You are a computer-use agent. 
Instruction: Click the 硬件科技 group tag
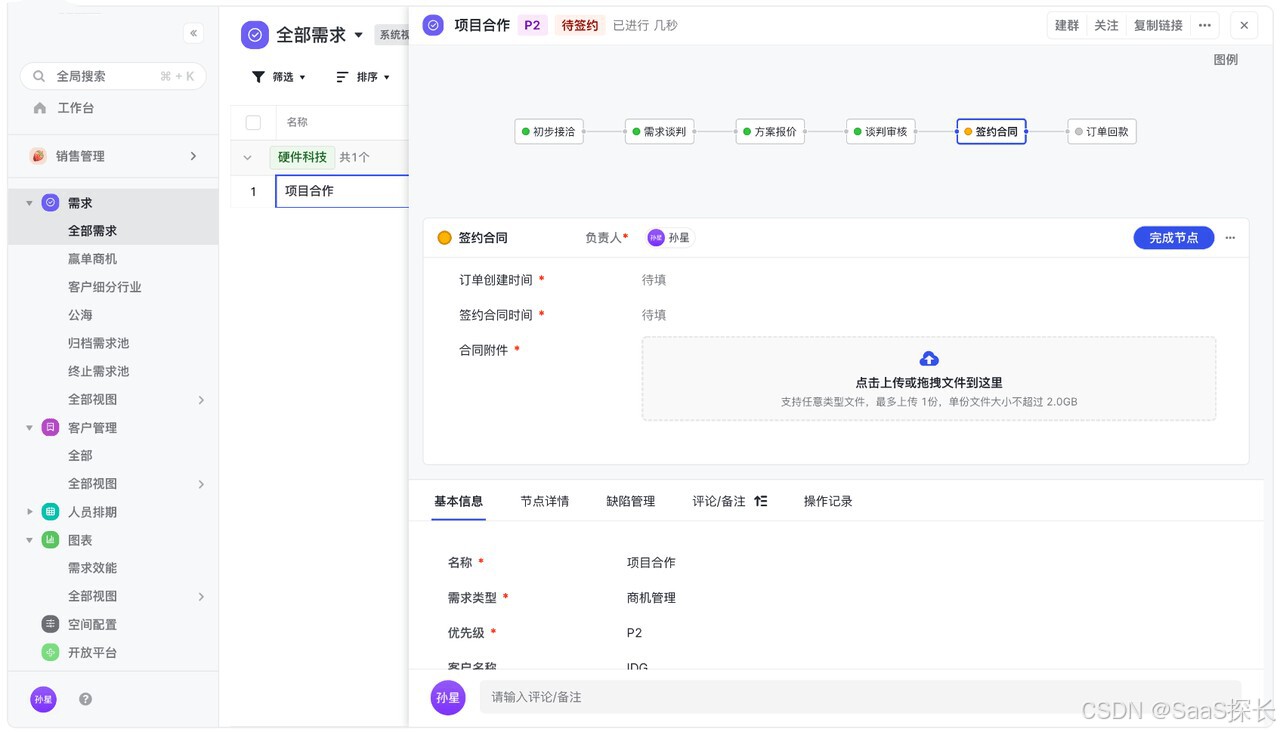pyautogui.click(x=303, y=157)
